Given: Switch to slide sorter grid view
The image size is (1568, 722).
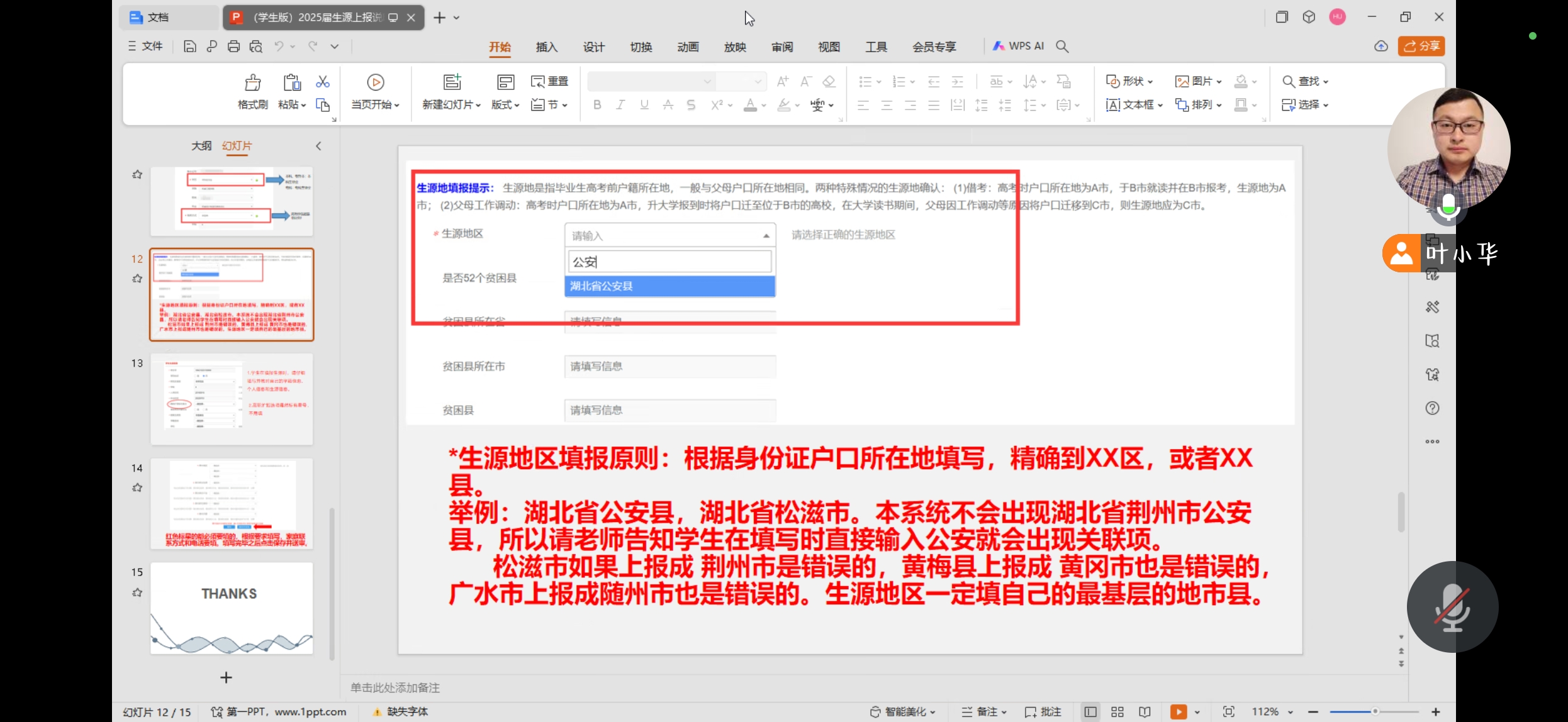Looking at the screenshot, I should pos(1117,711).
